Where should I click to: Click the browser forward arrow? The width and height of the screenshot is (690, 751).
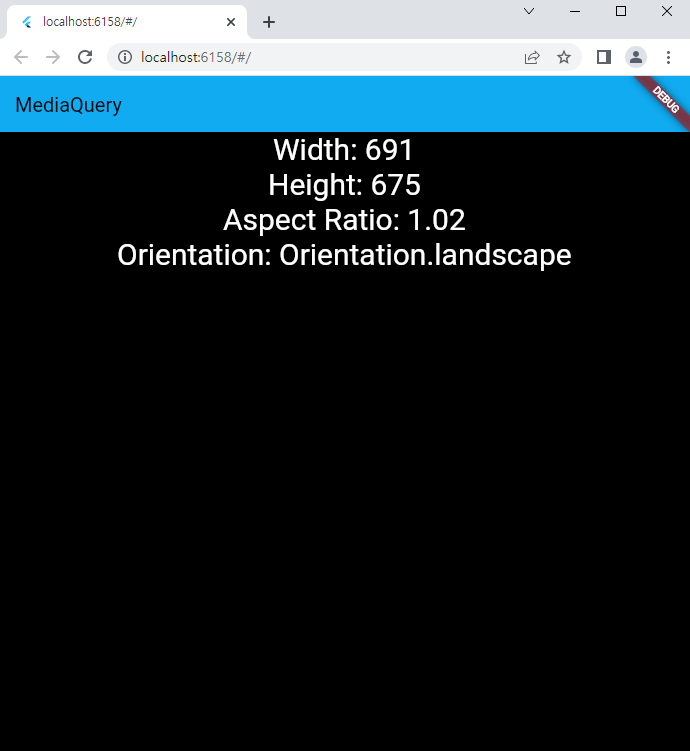click(53, 57)
